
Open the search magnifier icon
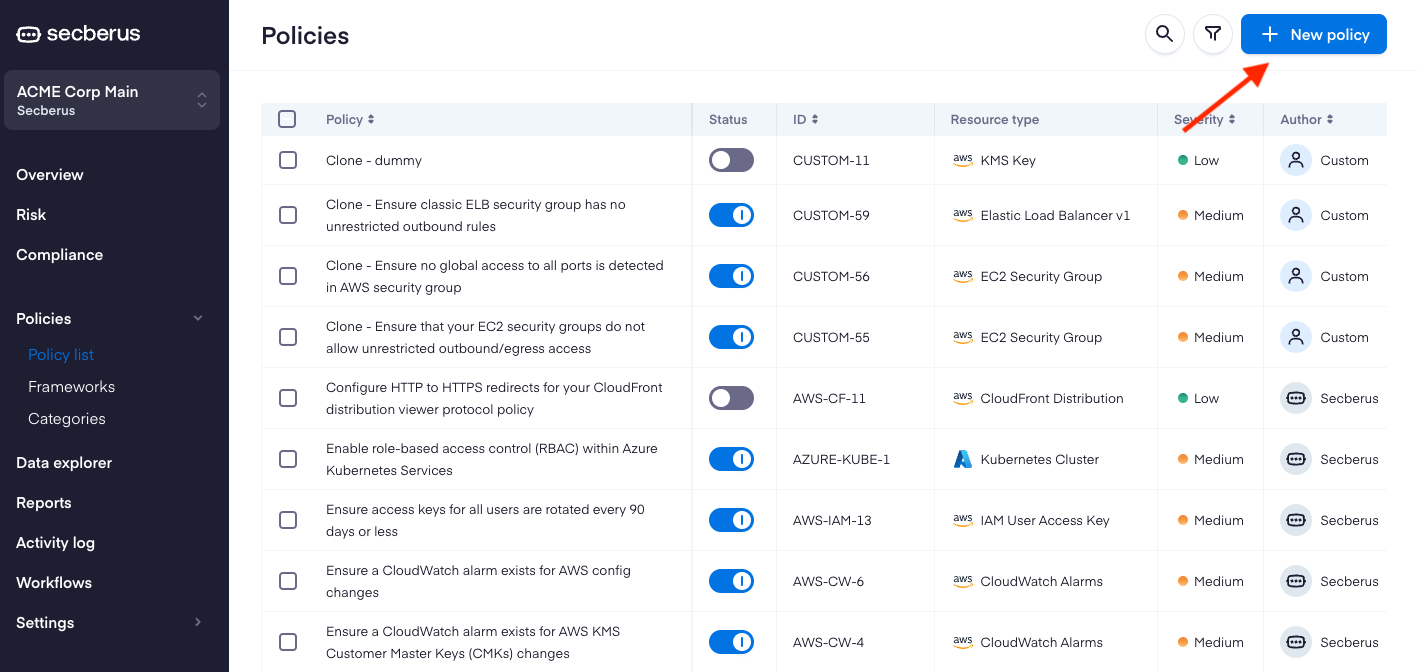(1164, 34)
